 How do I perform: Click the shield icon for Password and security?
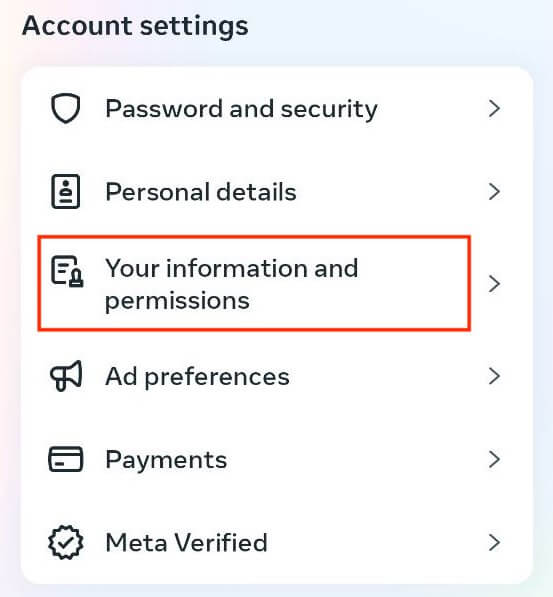coord(66,109)
